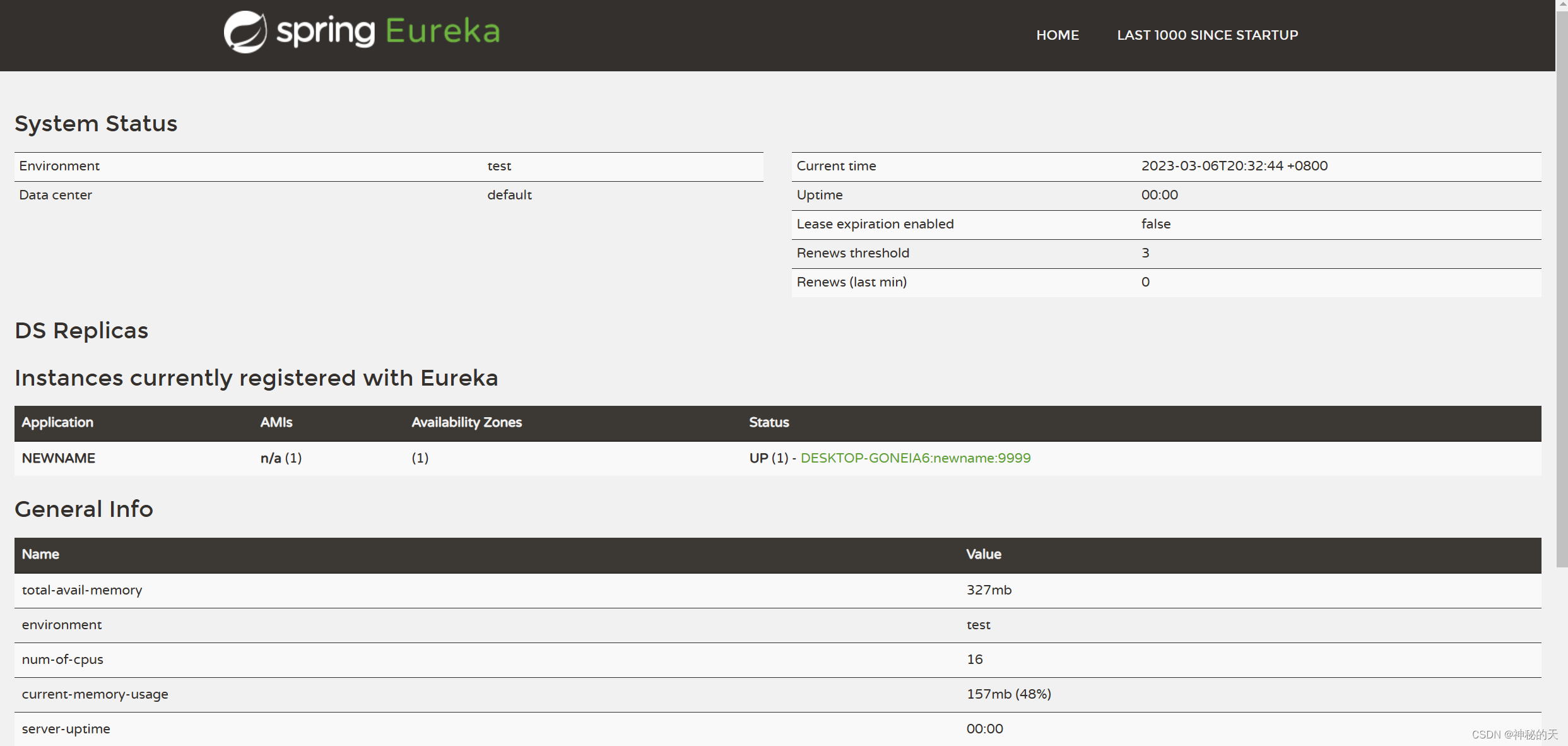Click Instances currently registered with Eureka heading
This screenshot has height=746, width=1568.
(x=256, y=378)
